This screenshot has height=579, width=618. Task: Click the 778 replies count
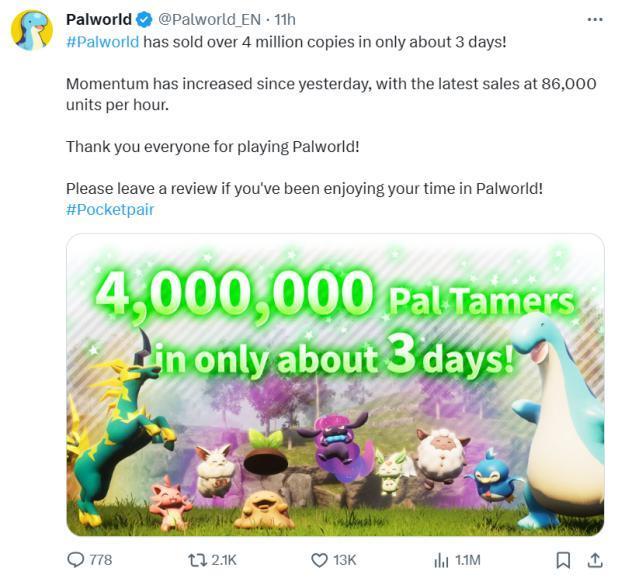click(101, 560)
